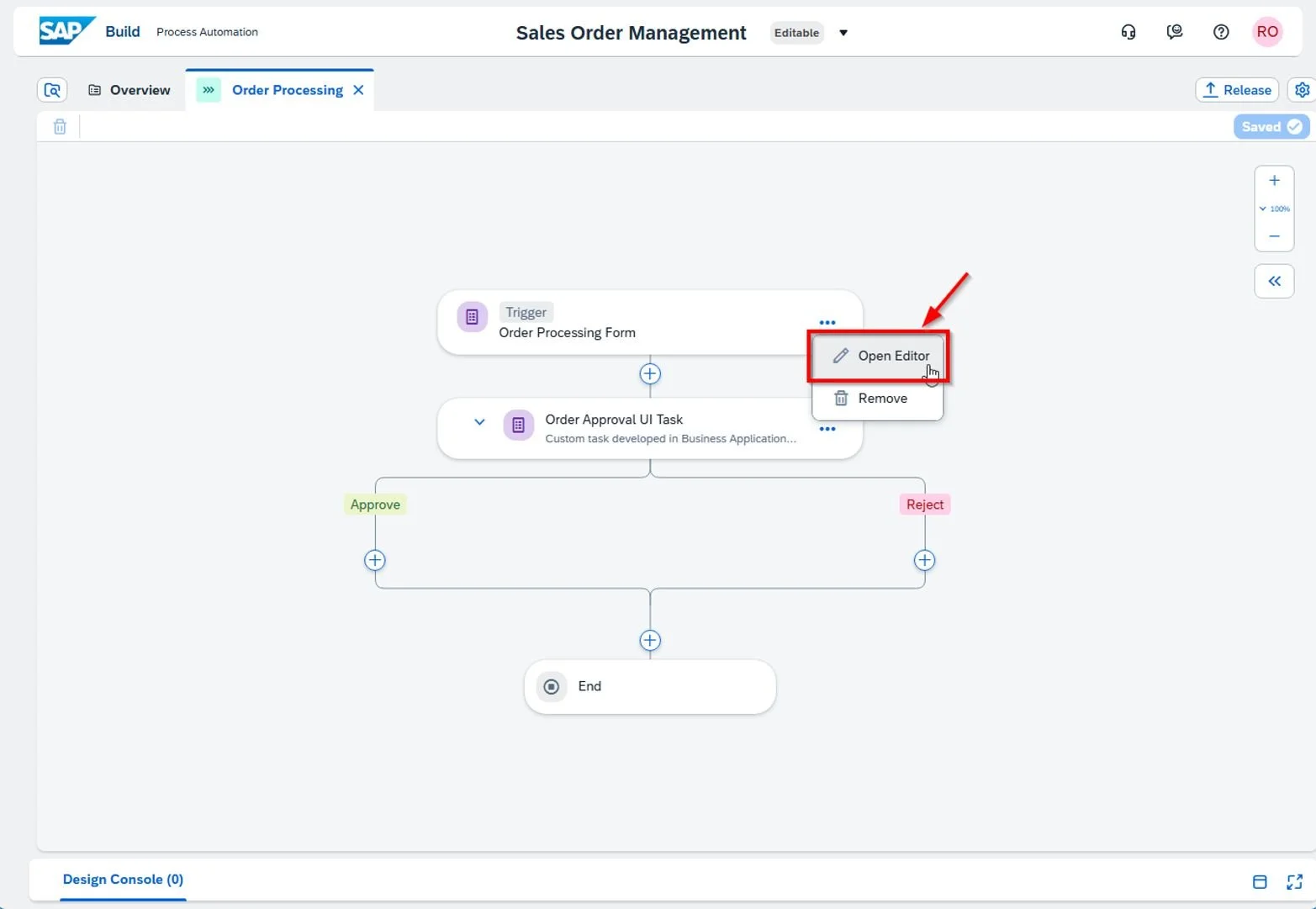This screenshot has width=1316, height=909.
Task: Zoom out with the minus button
Action: 1275,236
